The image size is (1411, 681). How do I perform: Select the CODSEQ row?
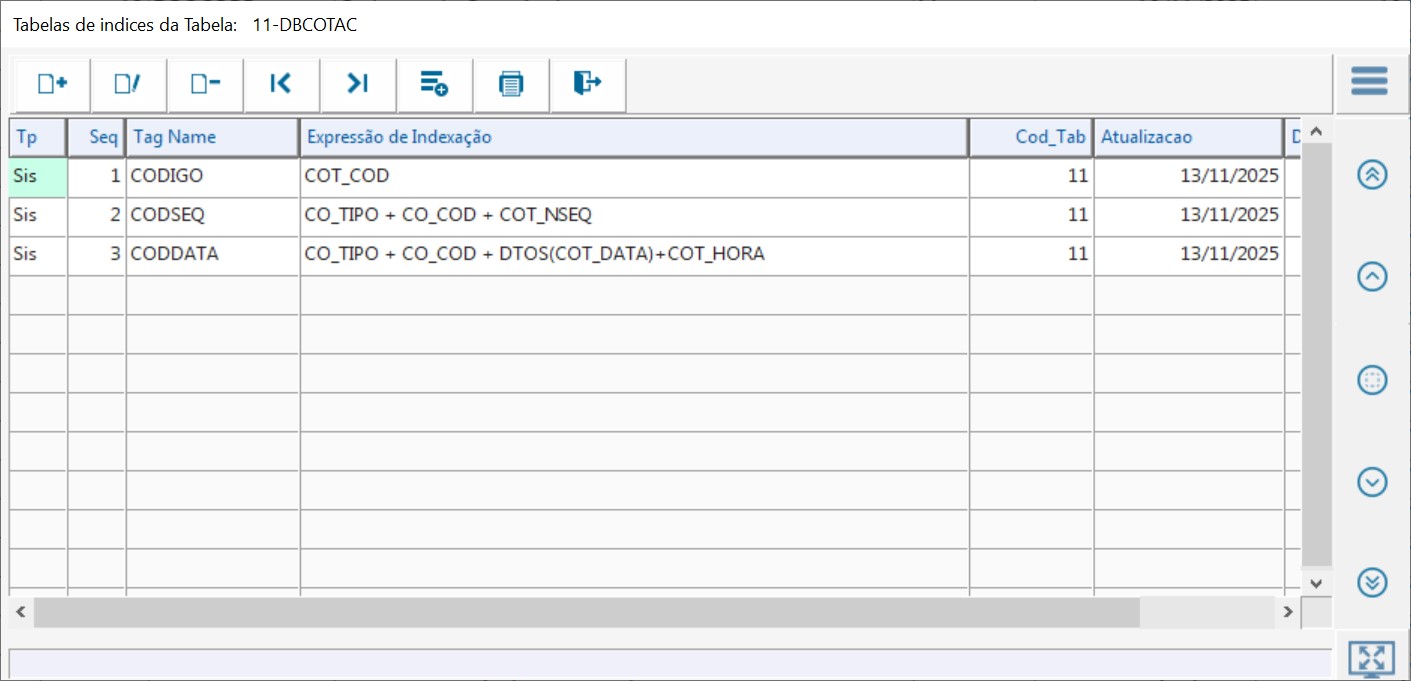(212, 215)
